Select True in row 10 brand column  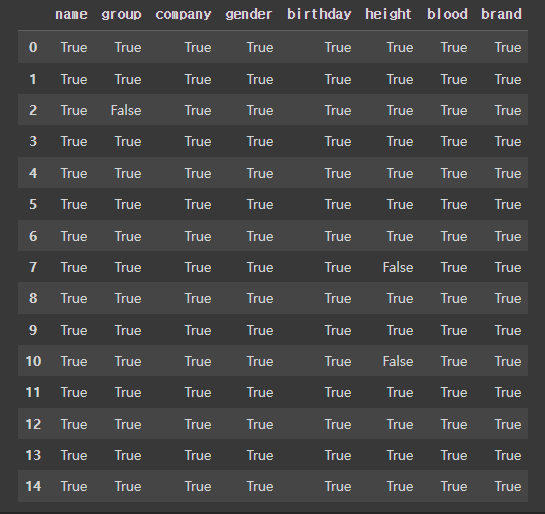[x=508, y=361]
